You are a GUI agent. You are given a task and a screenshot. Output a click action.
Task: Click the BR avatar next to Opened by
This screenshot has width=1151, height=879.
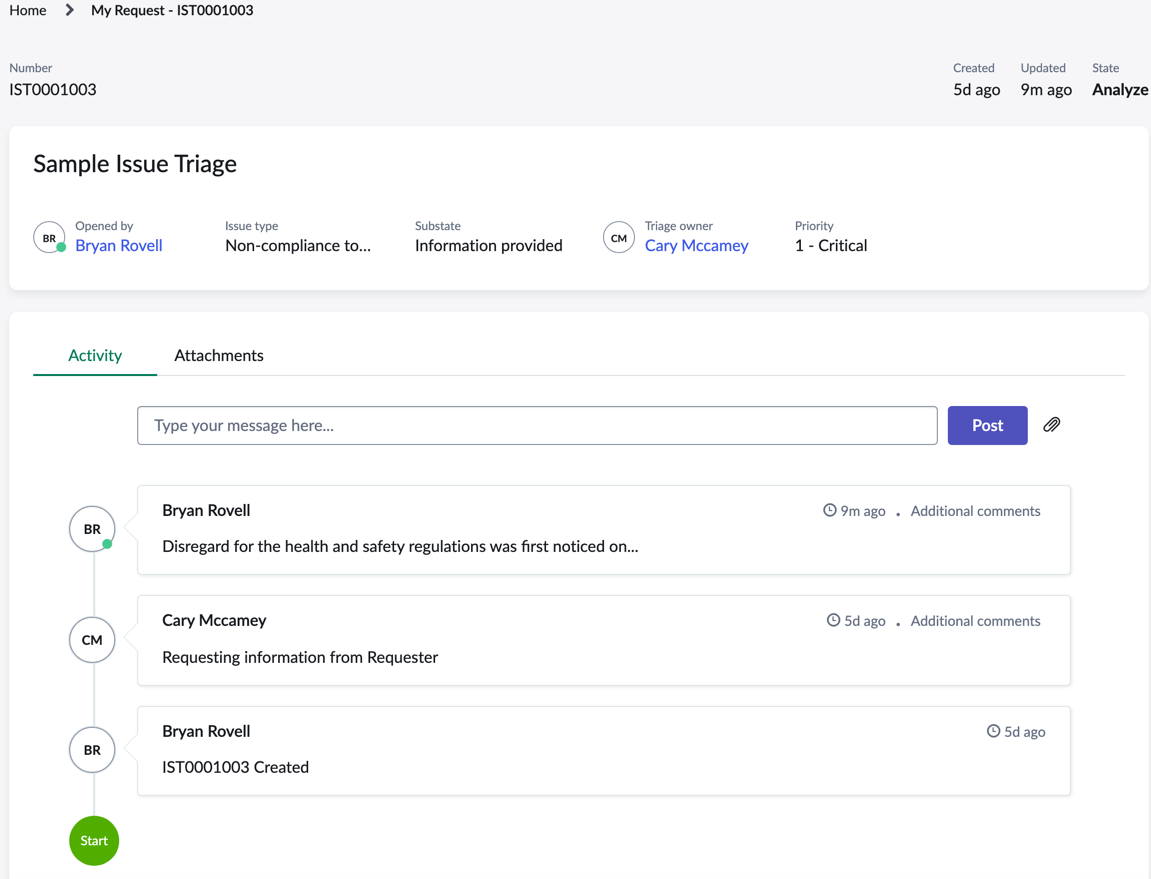click(49, 238)
